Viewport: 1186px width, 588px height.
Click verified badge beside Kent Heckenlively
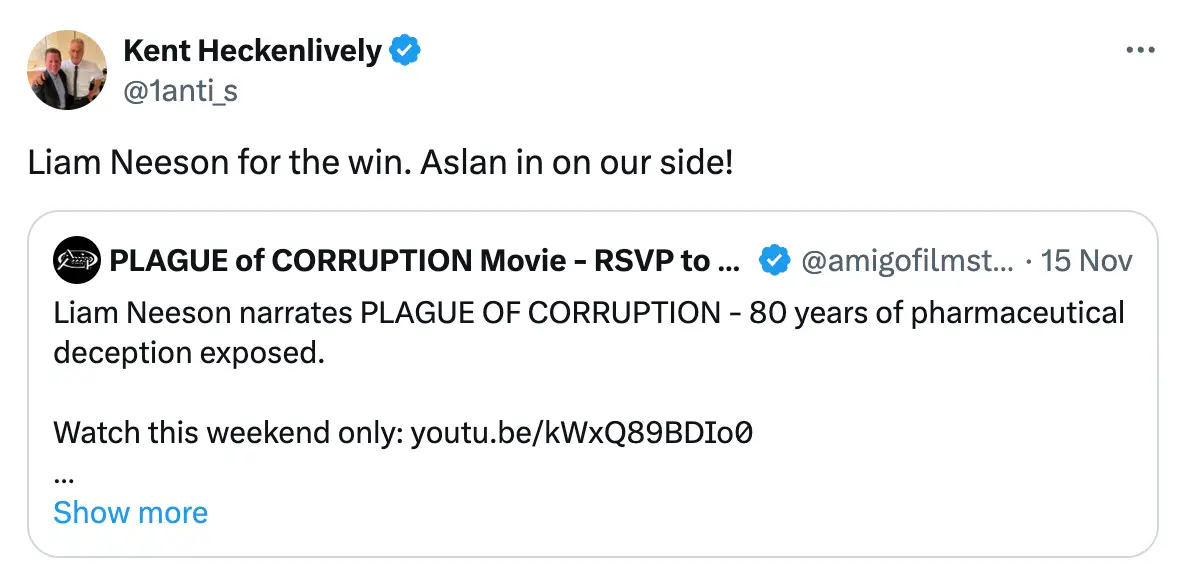coord(404,50)
